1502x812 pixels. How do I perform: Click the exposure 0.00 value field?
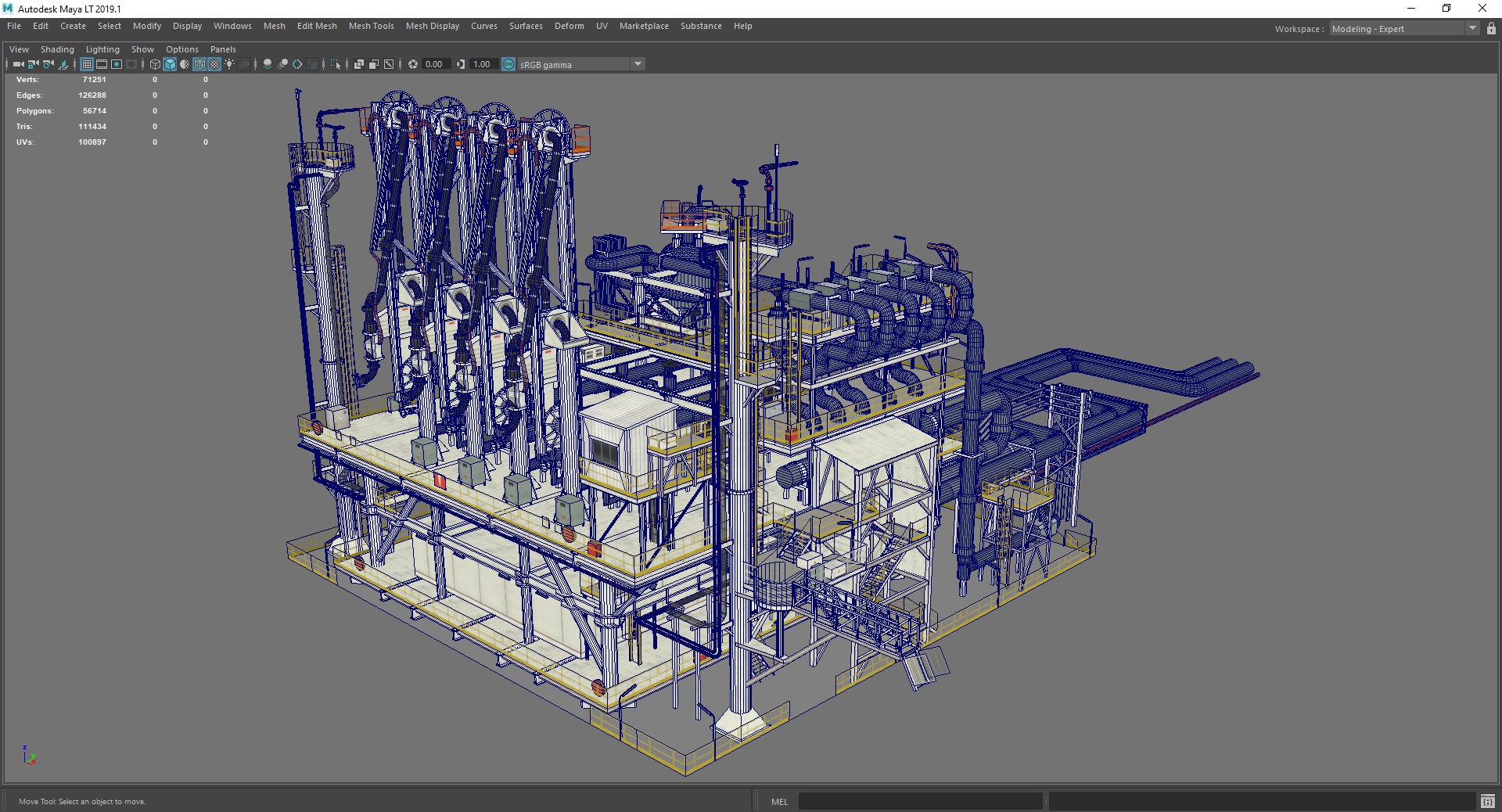coord(436,64)
